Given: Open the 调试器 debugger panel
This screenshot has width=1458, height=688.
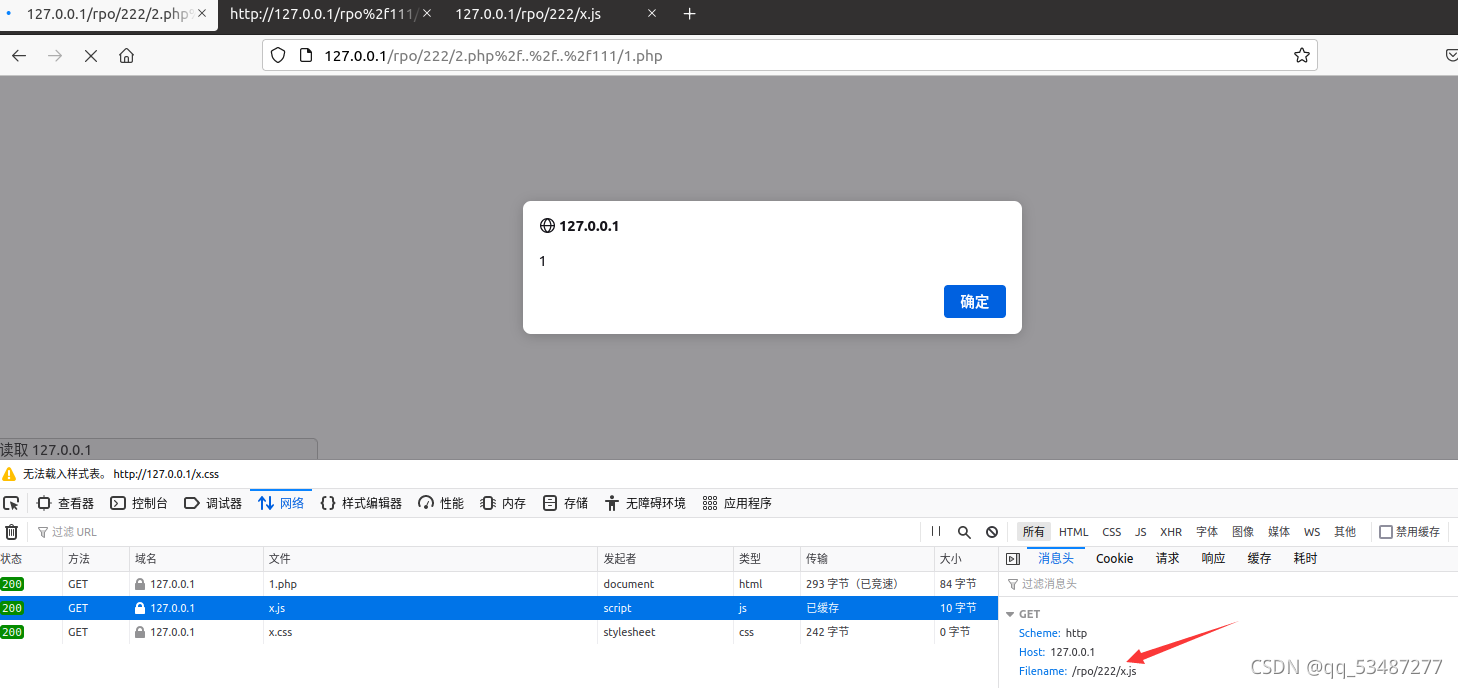Looking at the screenshot, I should coord(213,503).
